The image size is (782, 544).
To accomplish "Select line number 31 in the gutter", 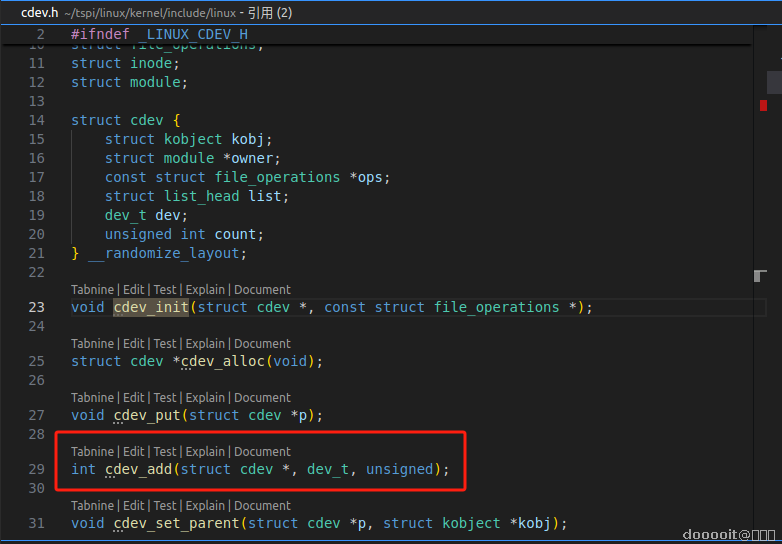I will pos(36,523).
